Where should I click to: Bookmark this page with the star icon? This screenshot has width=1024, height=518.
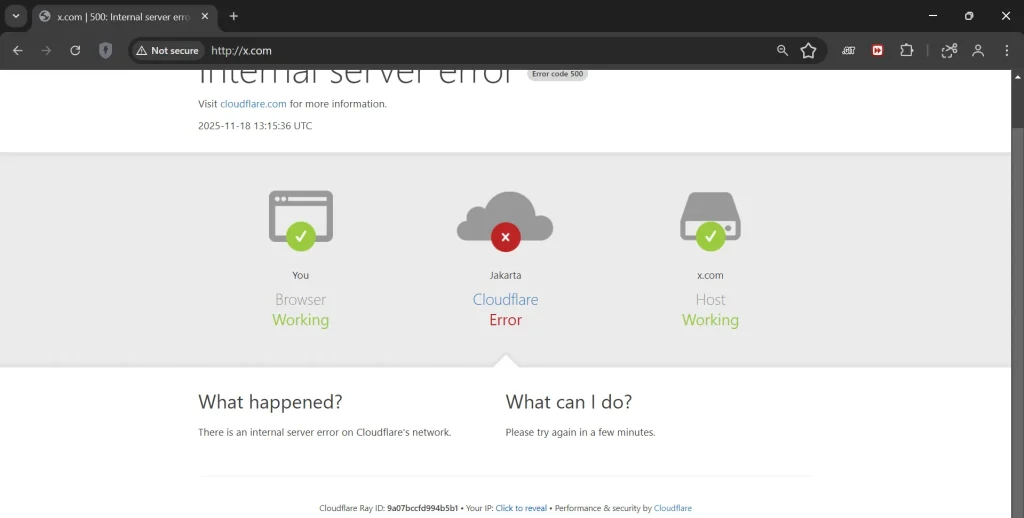pyautogui.click(x=808, y=50)
